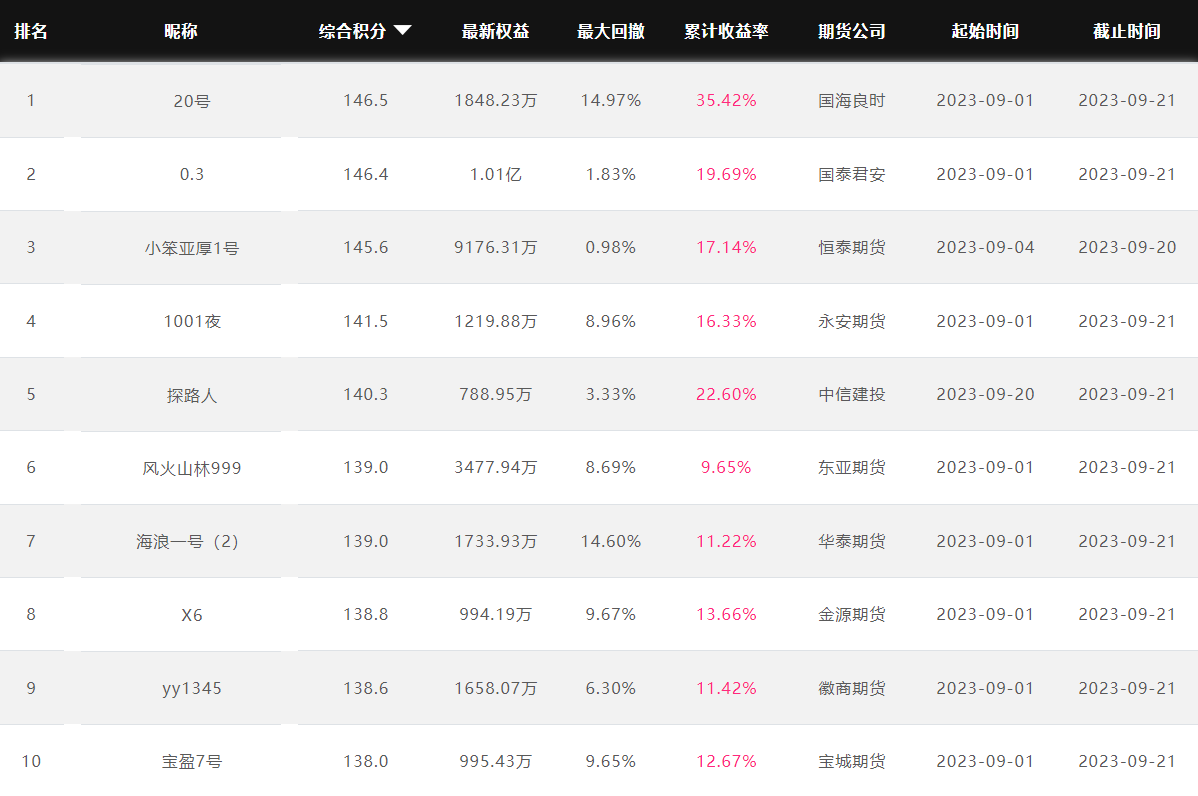1198x796 pixels.
Task: Select the 22.60% return value
Action: click(x=726, y=394)
